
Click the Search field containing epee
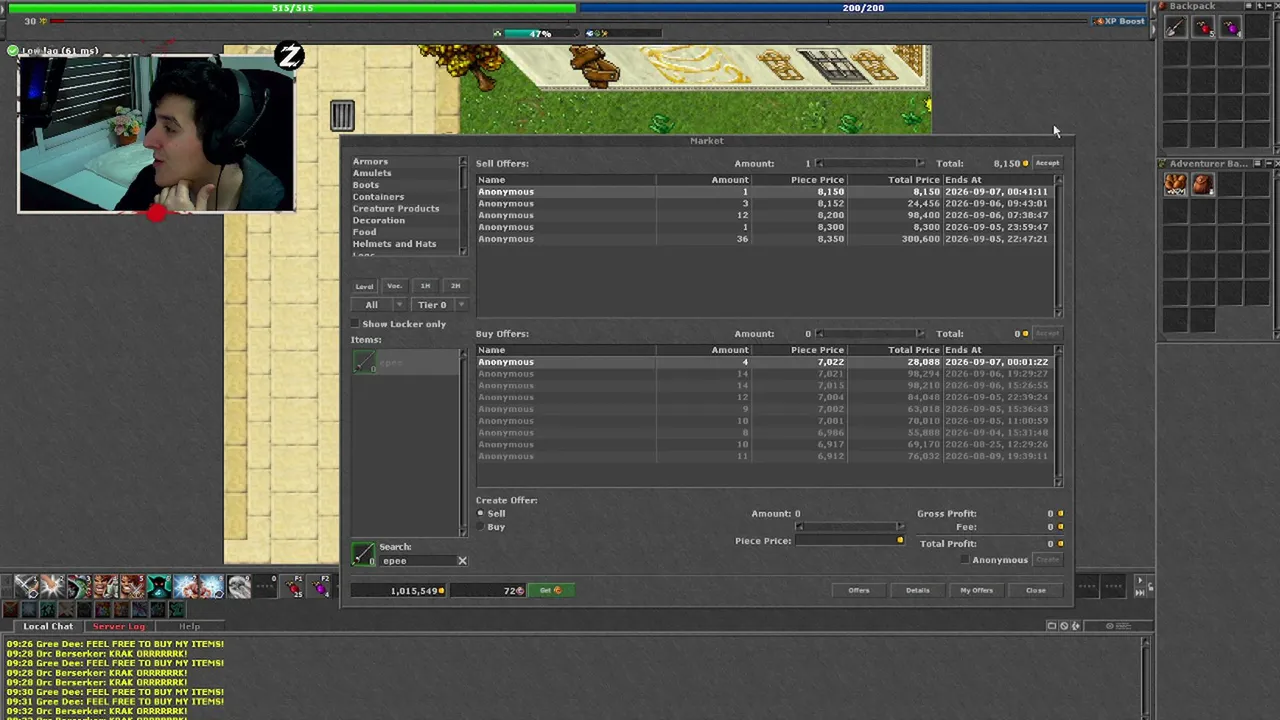(417, 561)
